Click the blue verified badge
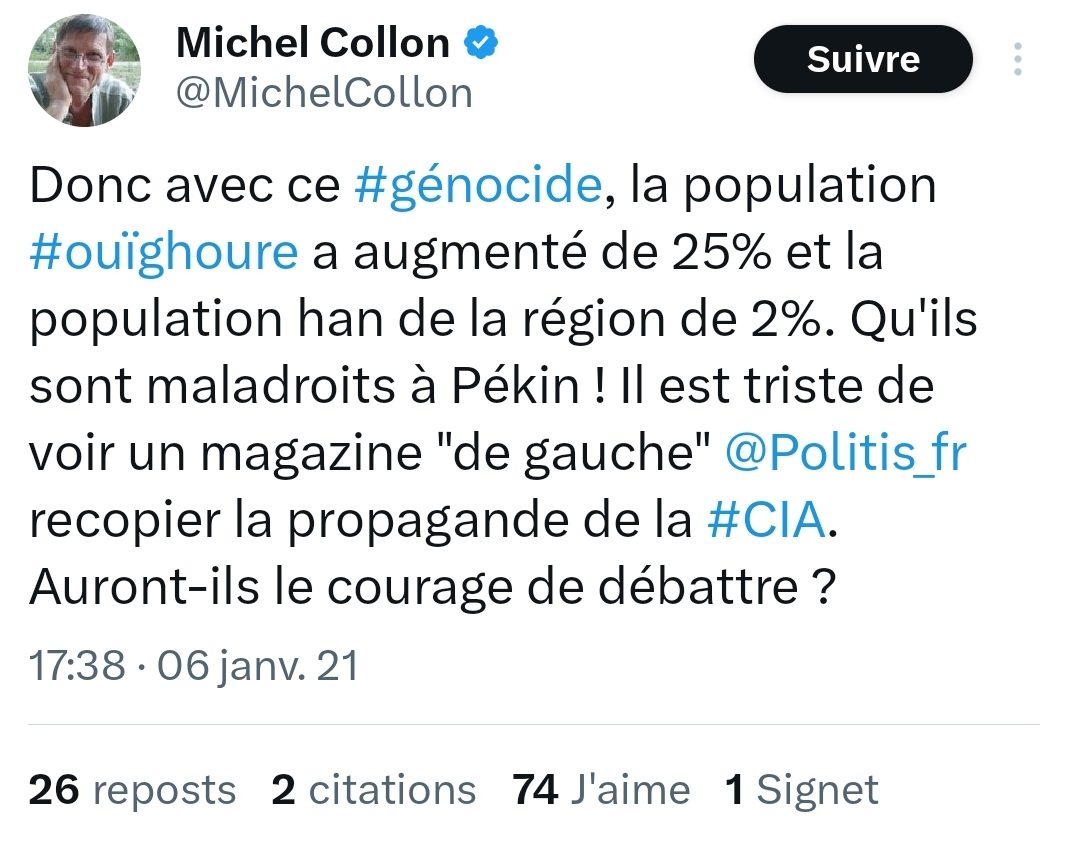This screenshot has height=849, width=1073. tap(481, 42)
